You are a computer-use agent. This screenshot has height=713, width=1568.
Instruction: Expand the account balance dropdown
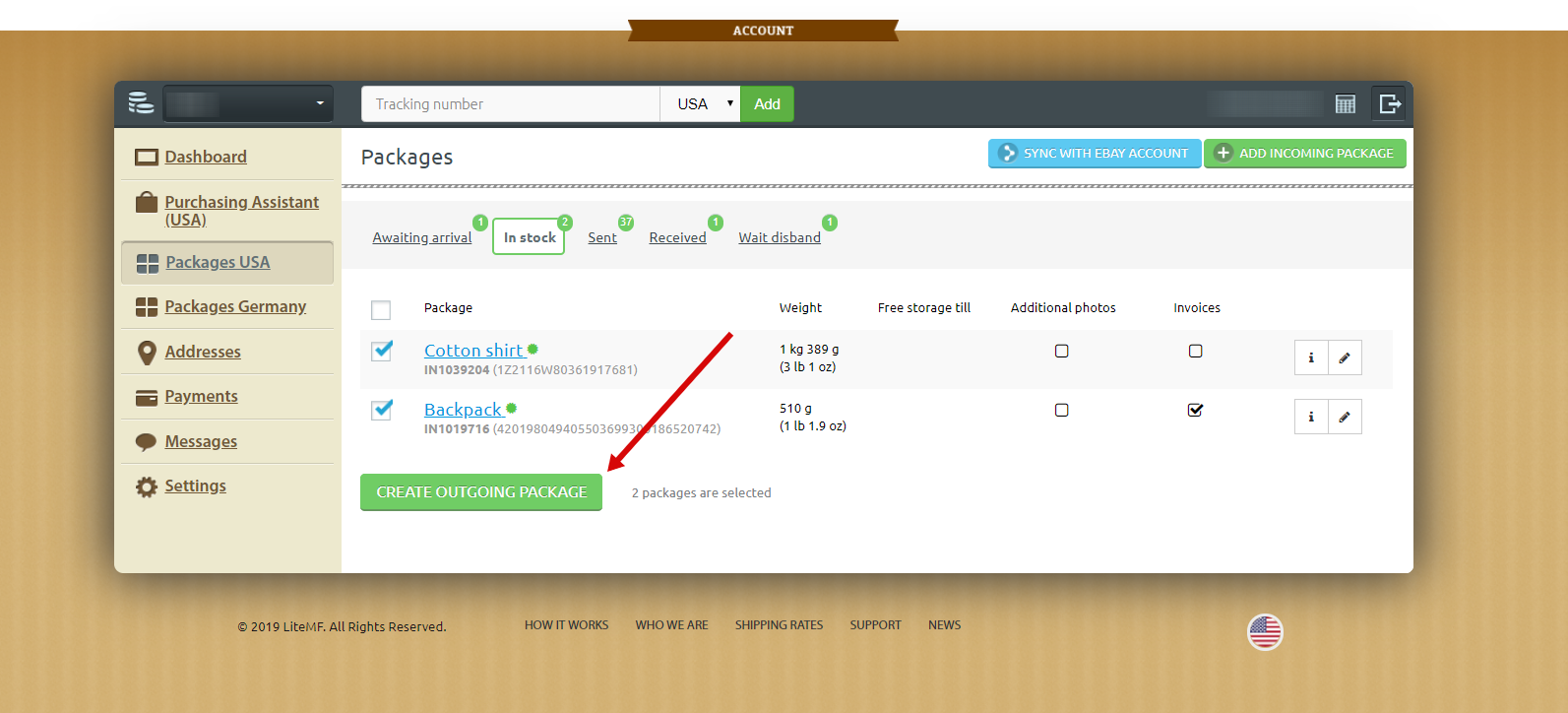[248, 104]
